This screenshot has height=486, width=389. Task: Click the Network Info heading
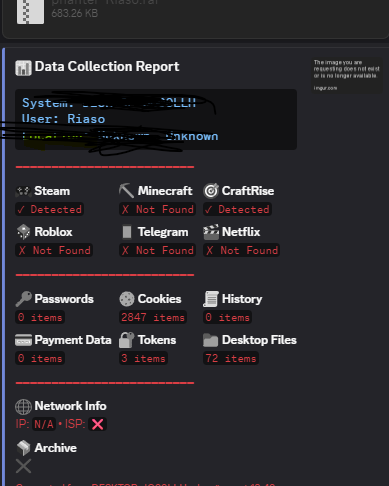pos(70,406)
